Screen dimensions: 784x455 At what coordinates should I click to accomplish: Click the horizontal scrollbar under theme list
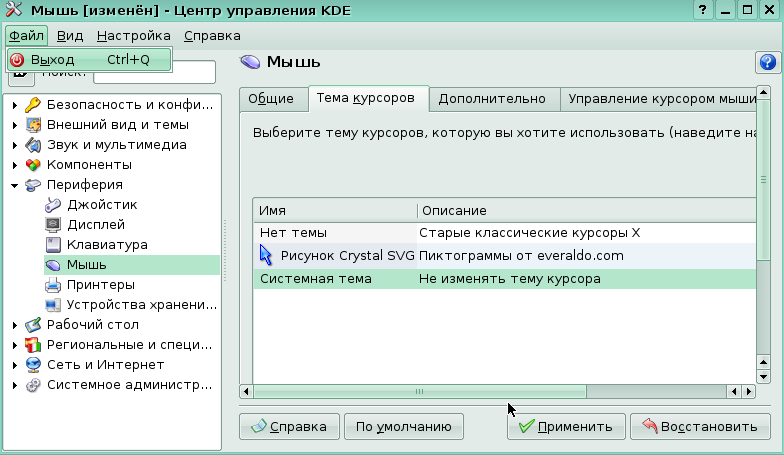pyautogui.click(x=420, y=392)
